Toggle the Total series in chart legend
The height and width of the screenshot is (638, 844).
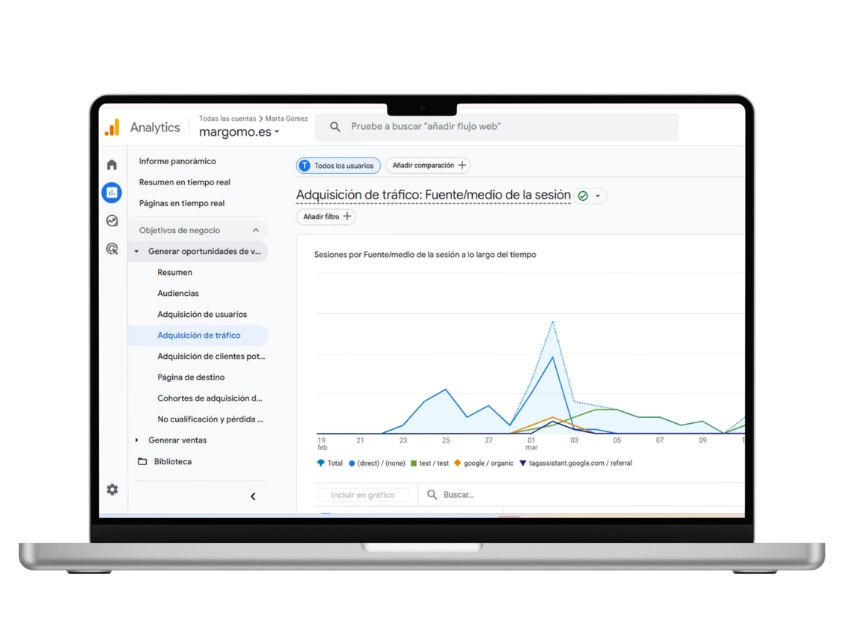329,463
